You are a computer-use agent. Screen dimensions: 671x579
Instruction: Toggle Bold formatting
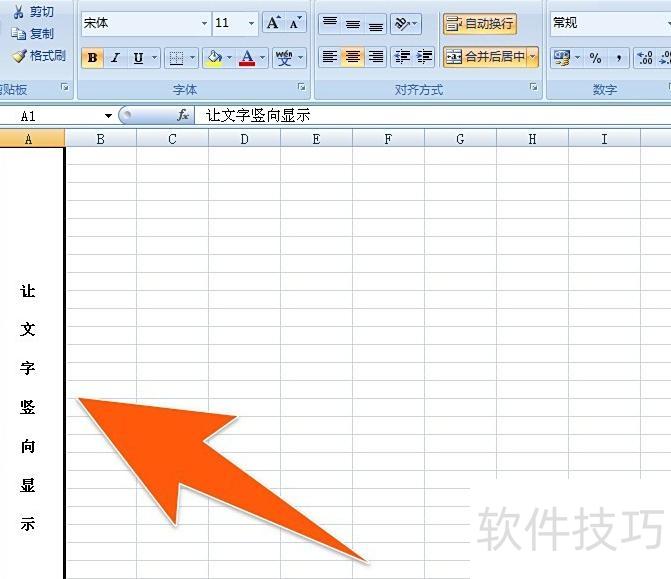point(92,58)
